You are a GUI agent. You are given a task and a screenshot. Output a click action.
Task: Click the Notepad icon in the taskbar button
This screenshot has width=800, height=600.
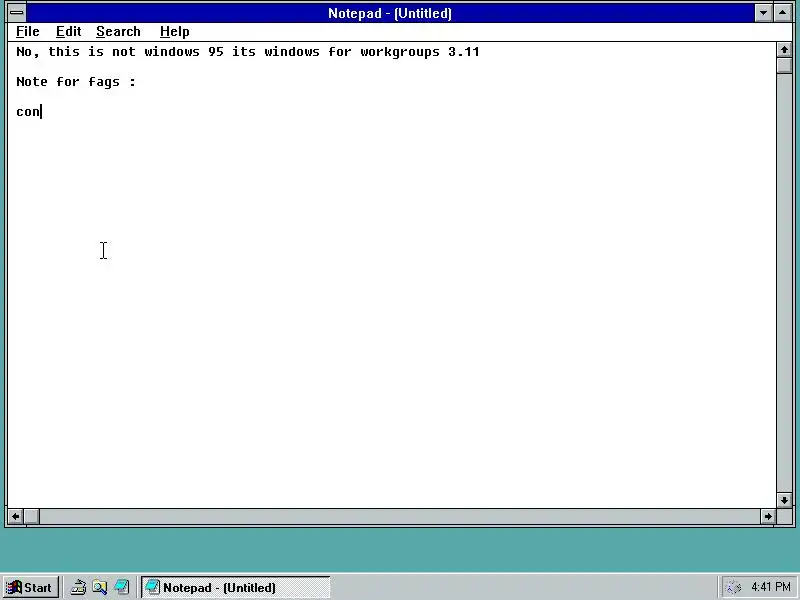coord(152,587)
